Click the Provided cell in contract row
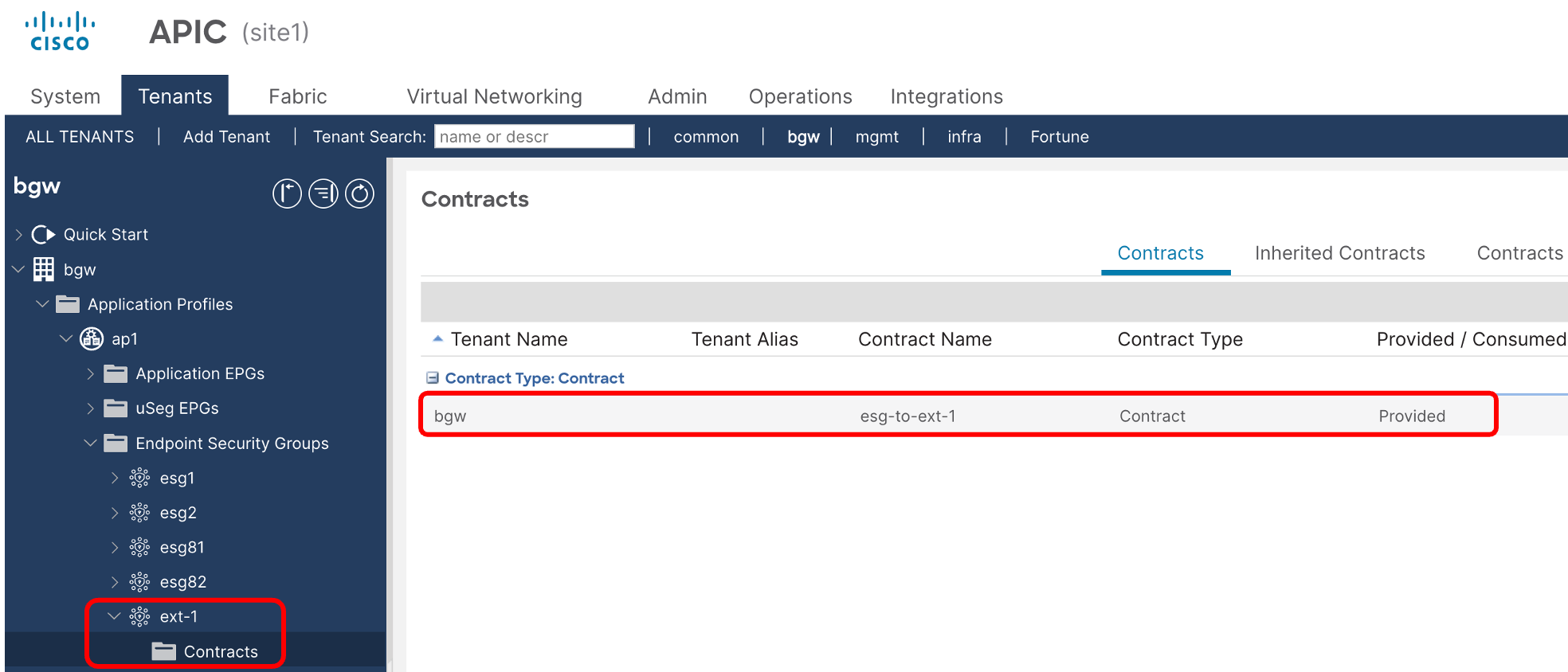Viewport: 1568px width, 672px height. 1412,416
